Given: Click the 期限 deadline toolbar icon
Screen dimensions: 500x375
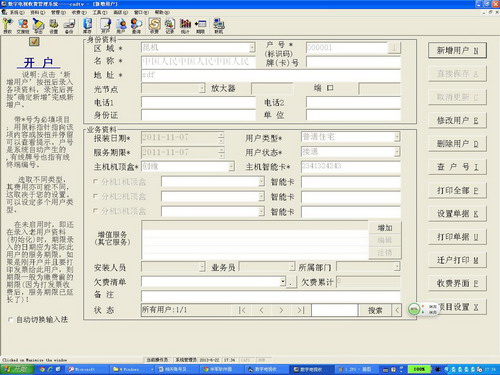Looking at the screenshot, I should click(201, 26).
